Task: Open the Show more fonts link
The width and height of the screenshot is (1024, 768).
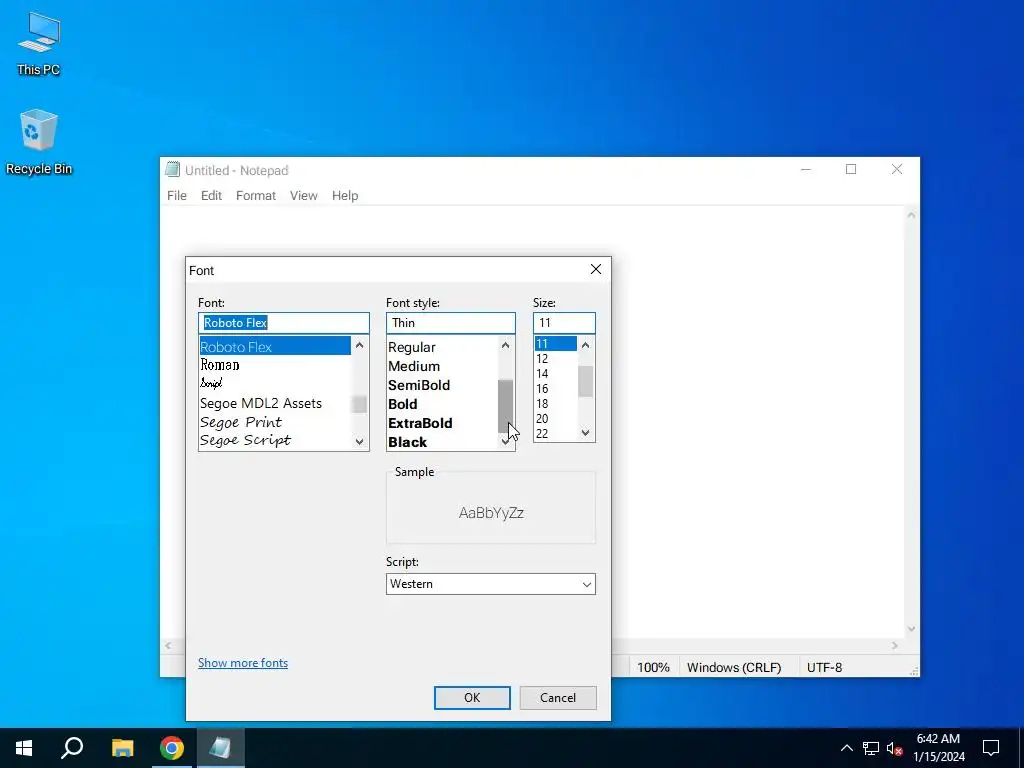Action: coord(243,663)
